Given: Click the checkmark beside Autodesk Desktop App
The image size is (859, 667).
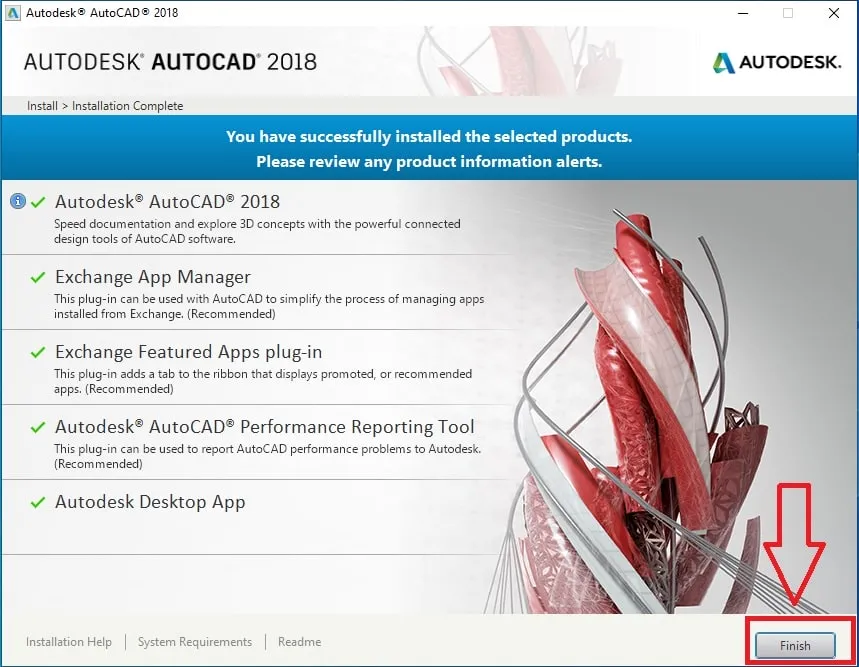Looking at the screenshot, I should (x=40, y=502).
